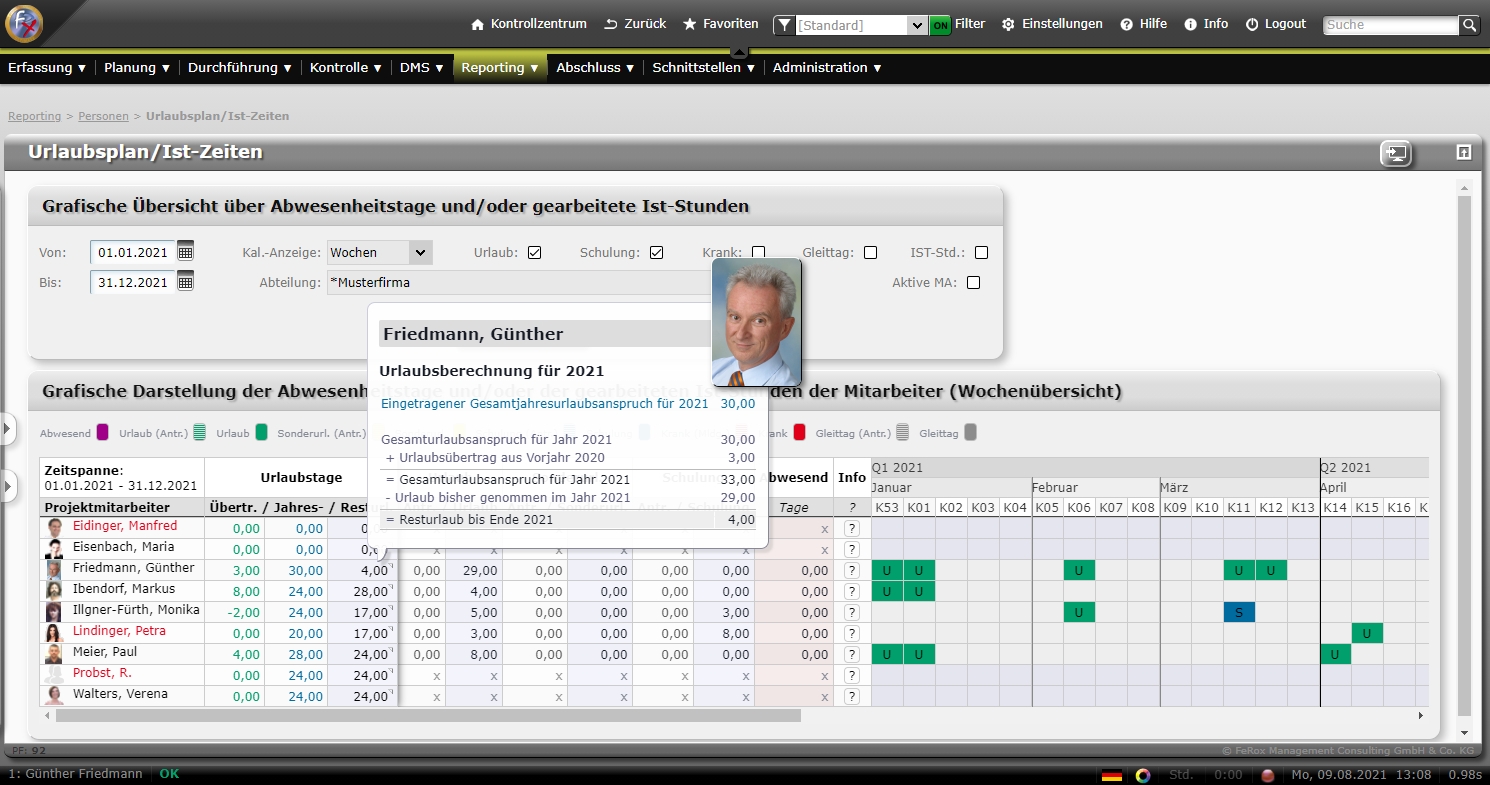Image resolution: width=1490 pixels, height=785 pixels.
Task: Click the expand panel icon beside presentation icon
Action: pyautogui.click(x=1463, y=153)
